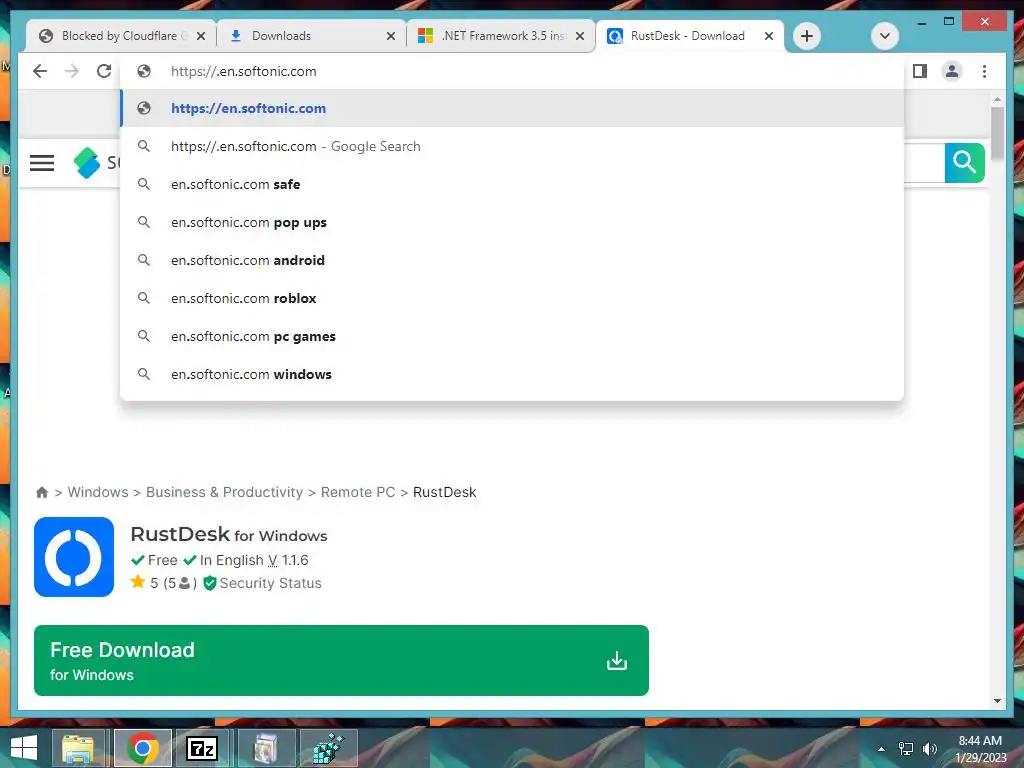Pick the en.softonic.com windows suggestion
Image resolution: width=1024 pixels, height=768 pixels.
coord(512,374)
